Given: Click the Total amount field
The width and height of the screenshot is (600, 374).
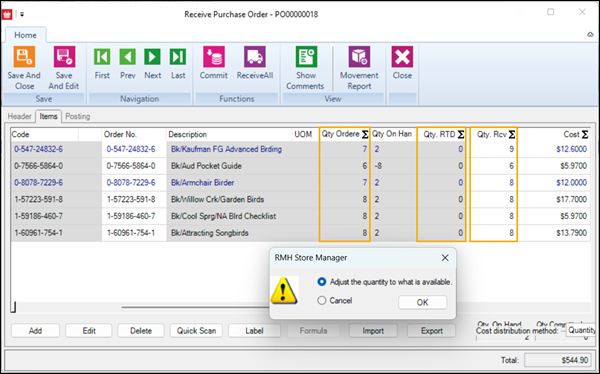Looking at the screenshot, I should click(x=557, y=360).
